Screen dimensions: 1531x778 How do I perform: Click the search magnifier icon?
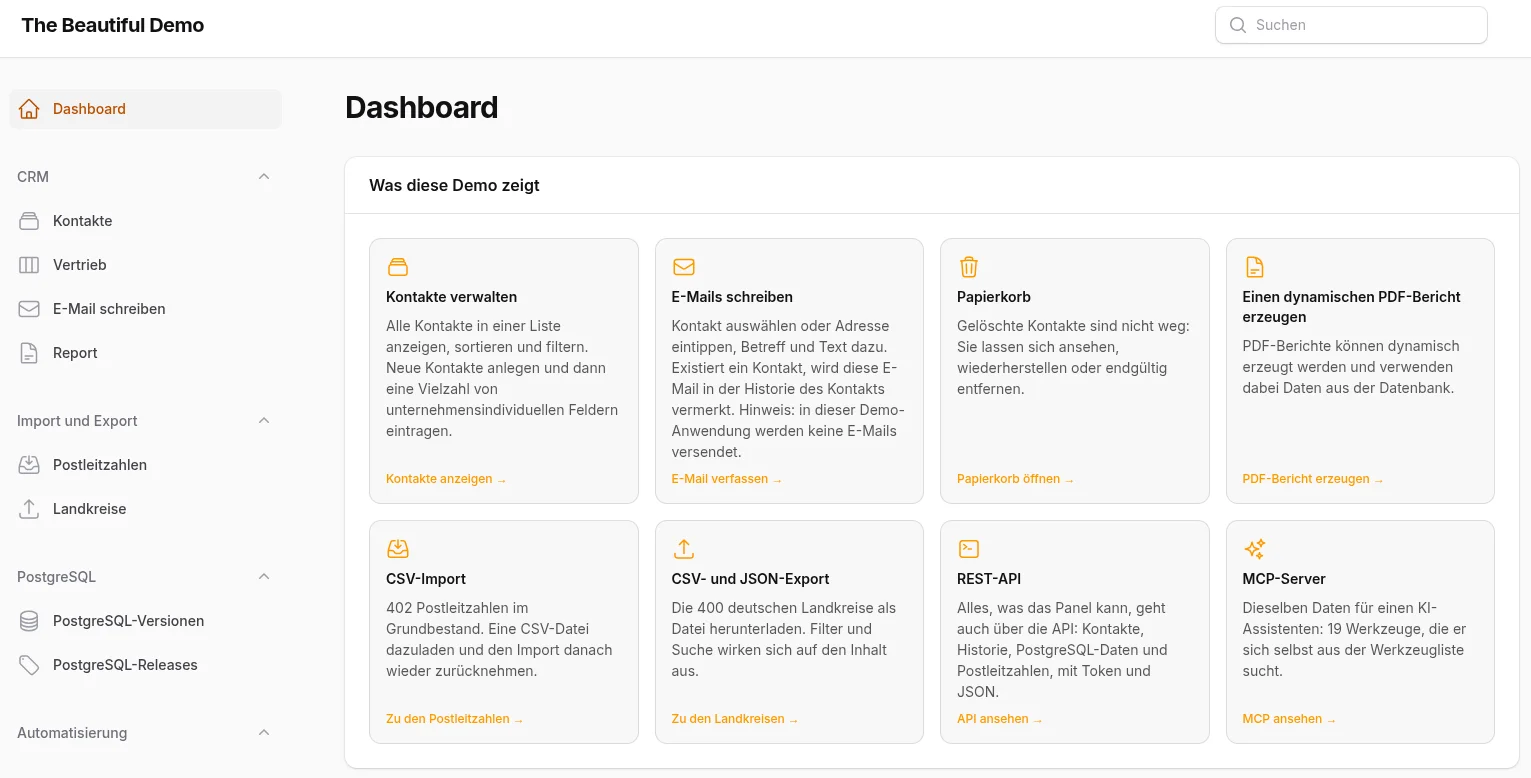point(1238,25)
